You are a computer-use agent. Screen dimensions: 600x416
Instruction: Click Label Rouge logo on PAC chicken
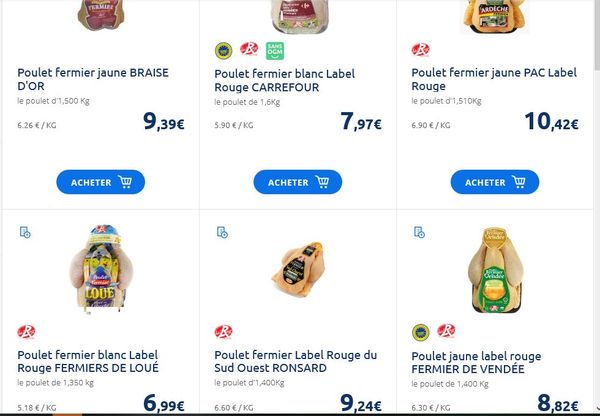click(x=421, y=50)
